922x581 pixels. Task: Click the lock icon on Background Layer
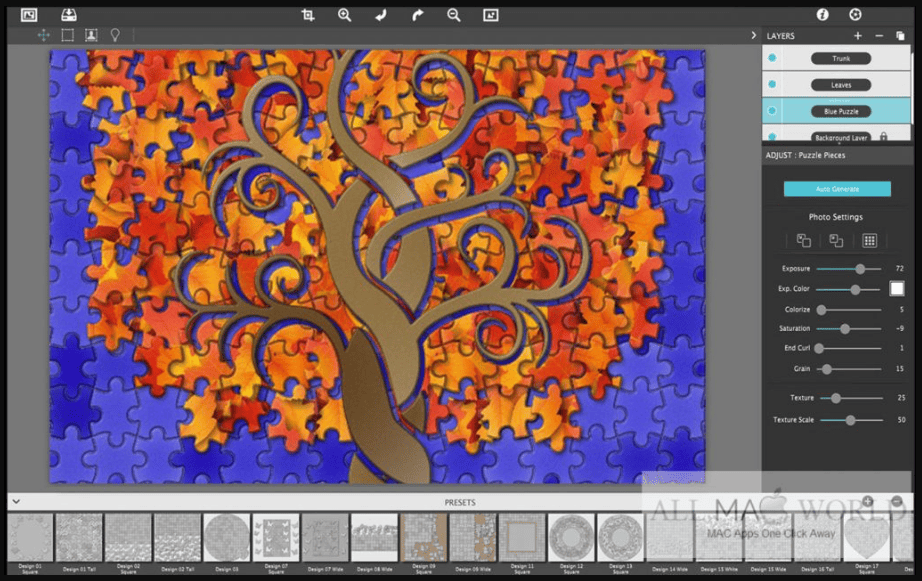[883, 136]
